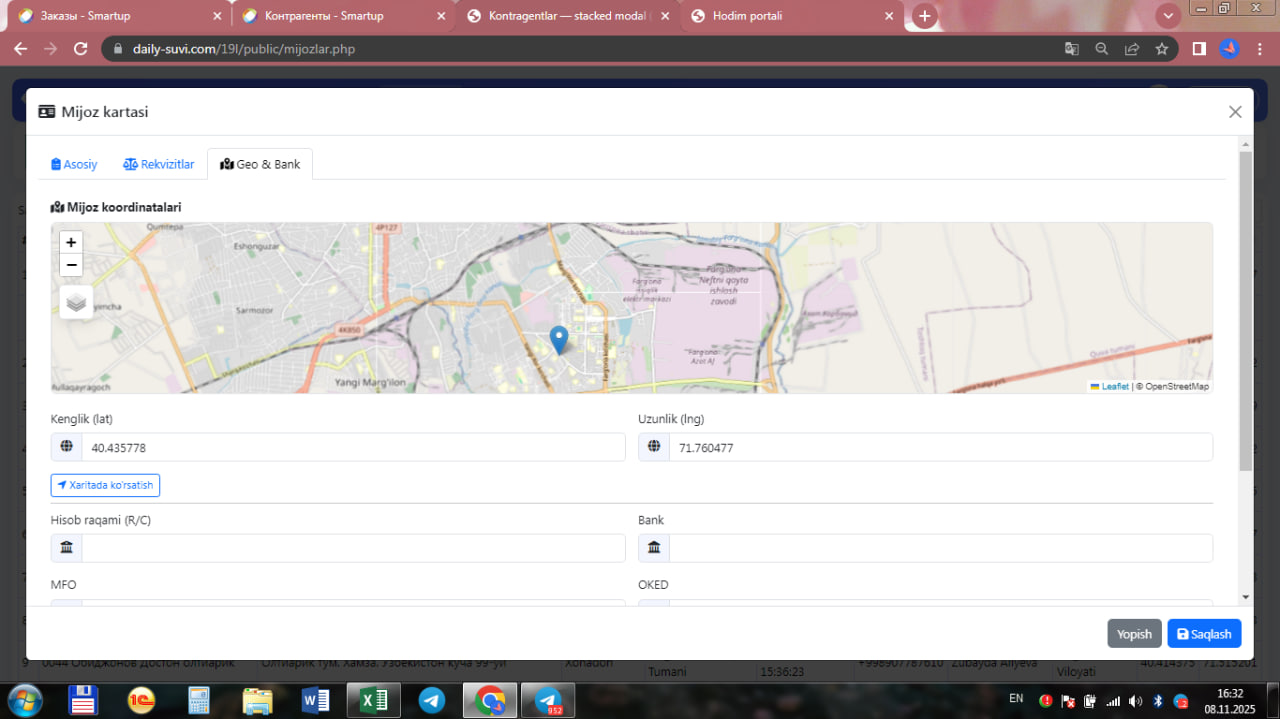
Task: Click the blue location marker on map
Action: pyautogui.click(x=560, y=339)
